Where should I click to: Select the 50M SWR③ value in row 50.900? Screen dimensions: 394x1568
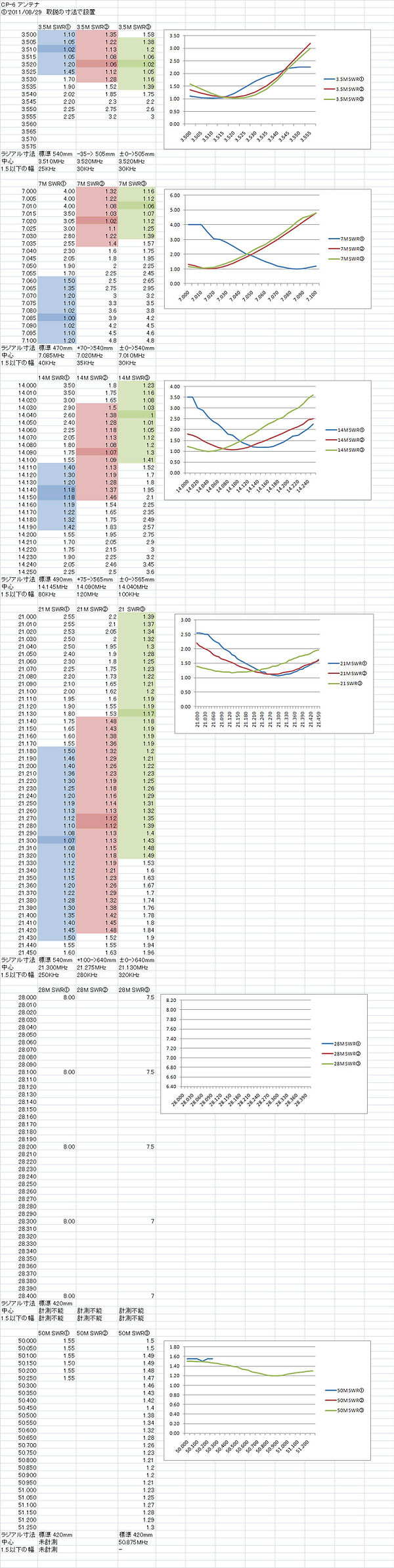click(x=150, y=1475)
